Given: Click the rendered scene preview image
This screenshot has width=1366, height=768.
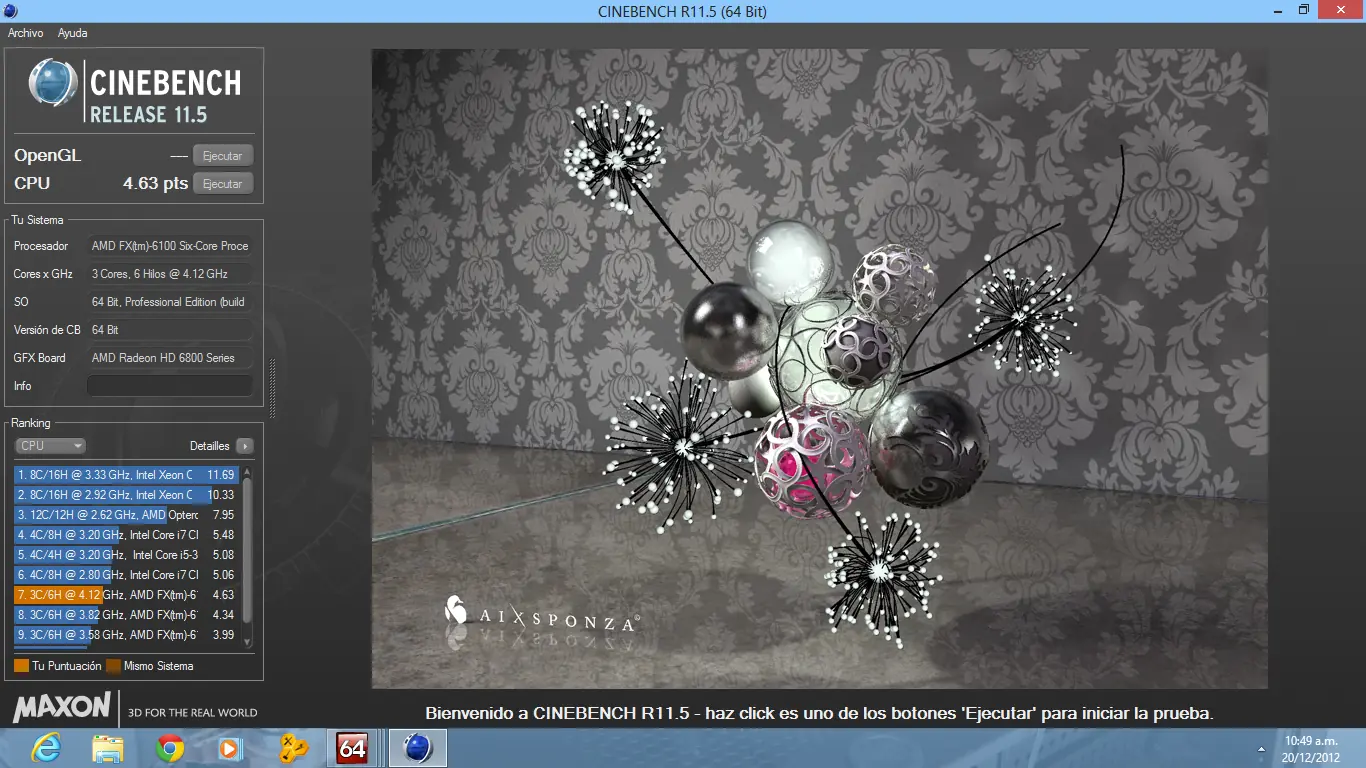Looking at the screenshot, I should click(x=820, y=369).
